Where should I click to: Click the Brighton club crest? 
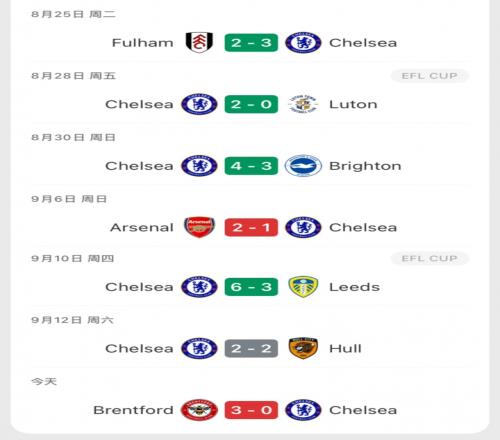coord(303,166)
